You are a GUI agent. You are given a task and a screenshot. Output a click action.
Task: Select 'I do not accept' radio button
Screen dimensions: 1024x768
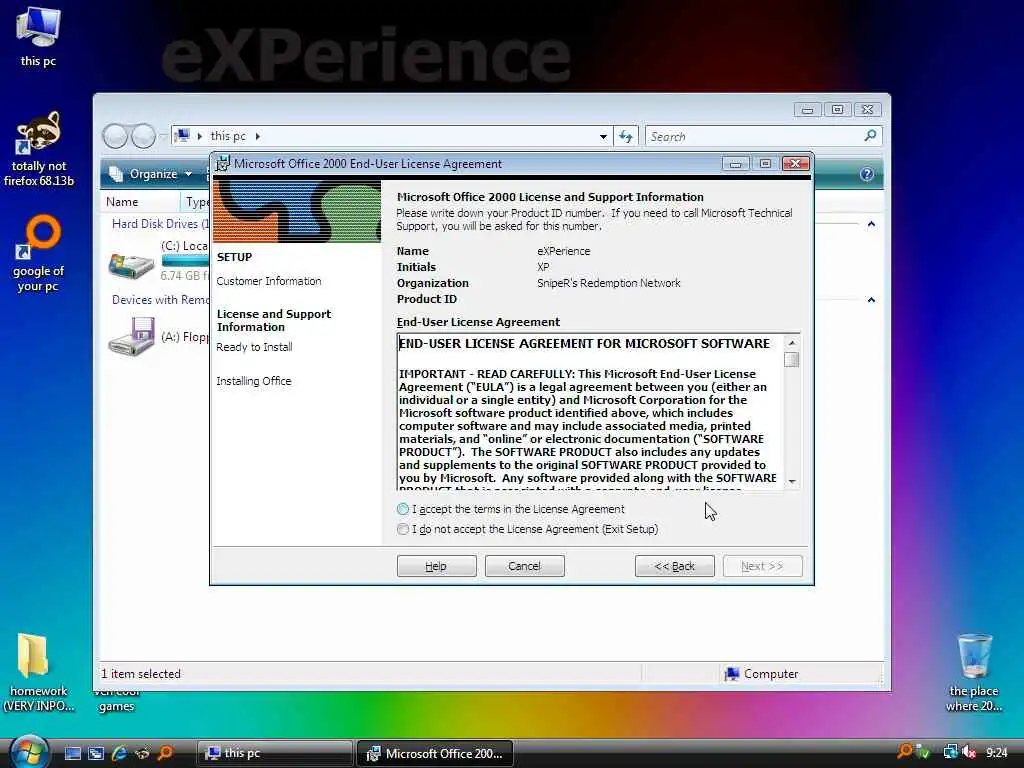coord(403,529)
